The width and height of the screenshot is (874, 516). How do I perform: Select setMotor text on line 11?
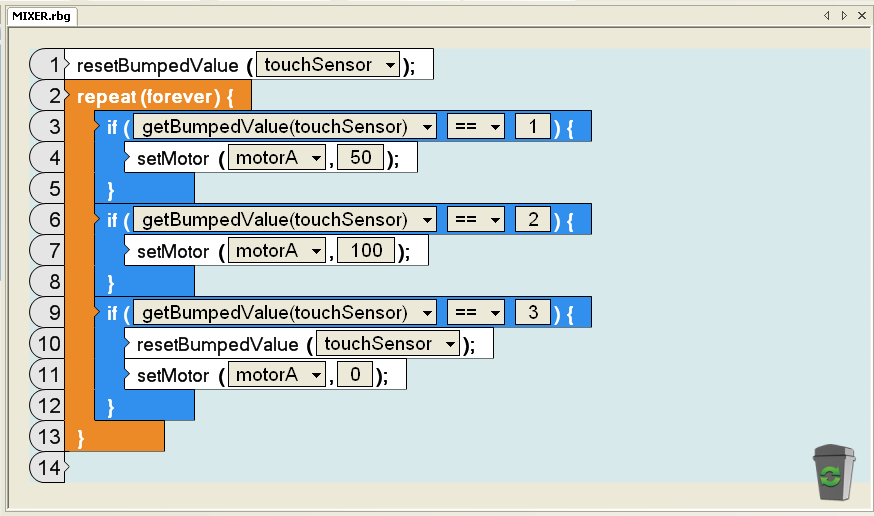coord(173,376)
